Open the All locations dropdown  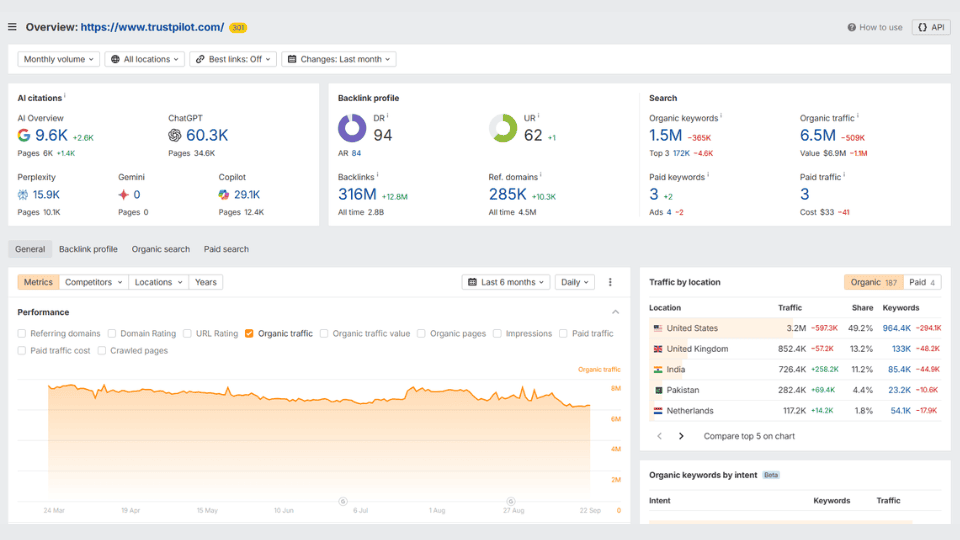144,59
